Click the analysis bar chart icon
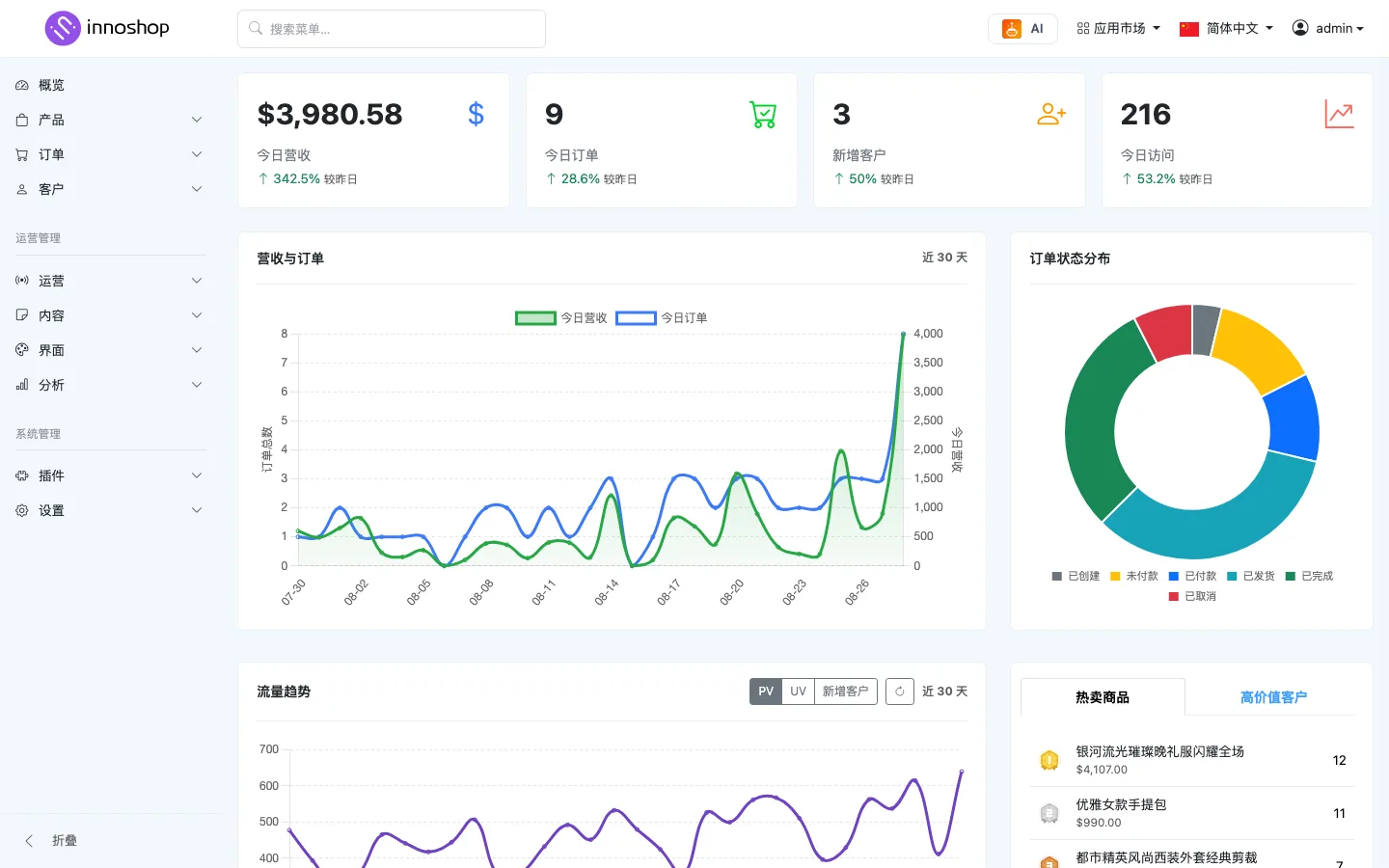The image size is (1389, 868). pos(22,385)
